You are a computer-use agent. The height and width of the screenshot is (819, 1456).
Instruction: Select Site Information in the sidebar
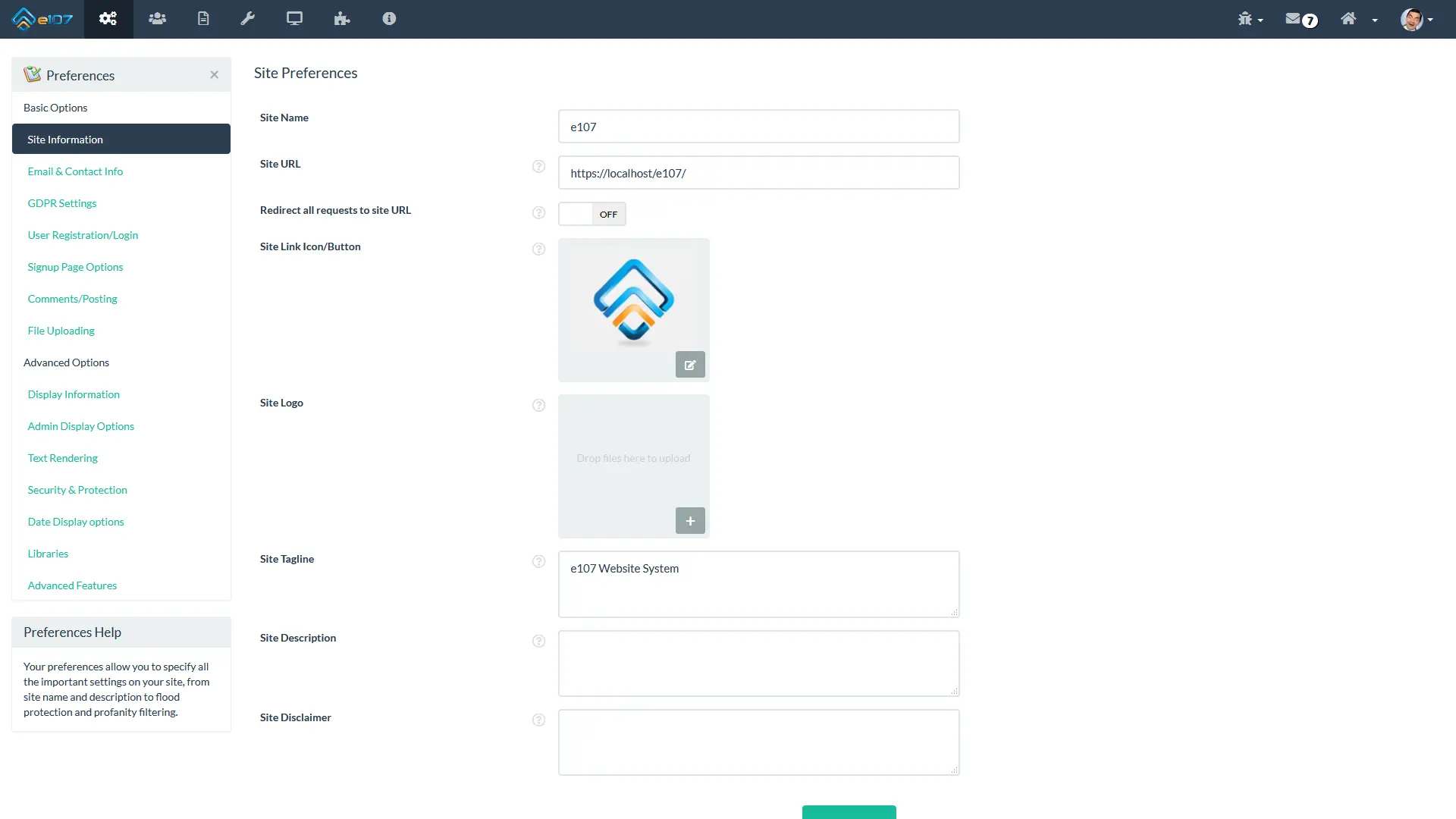[121, 140]
